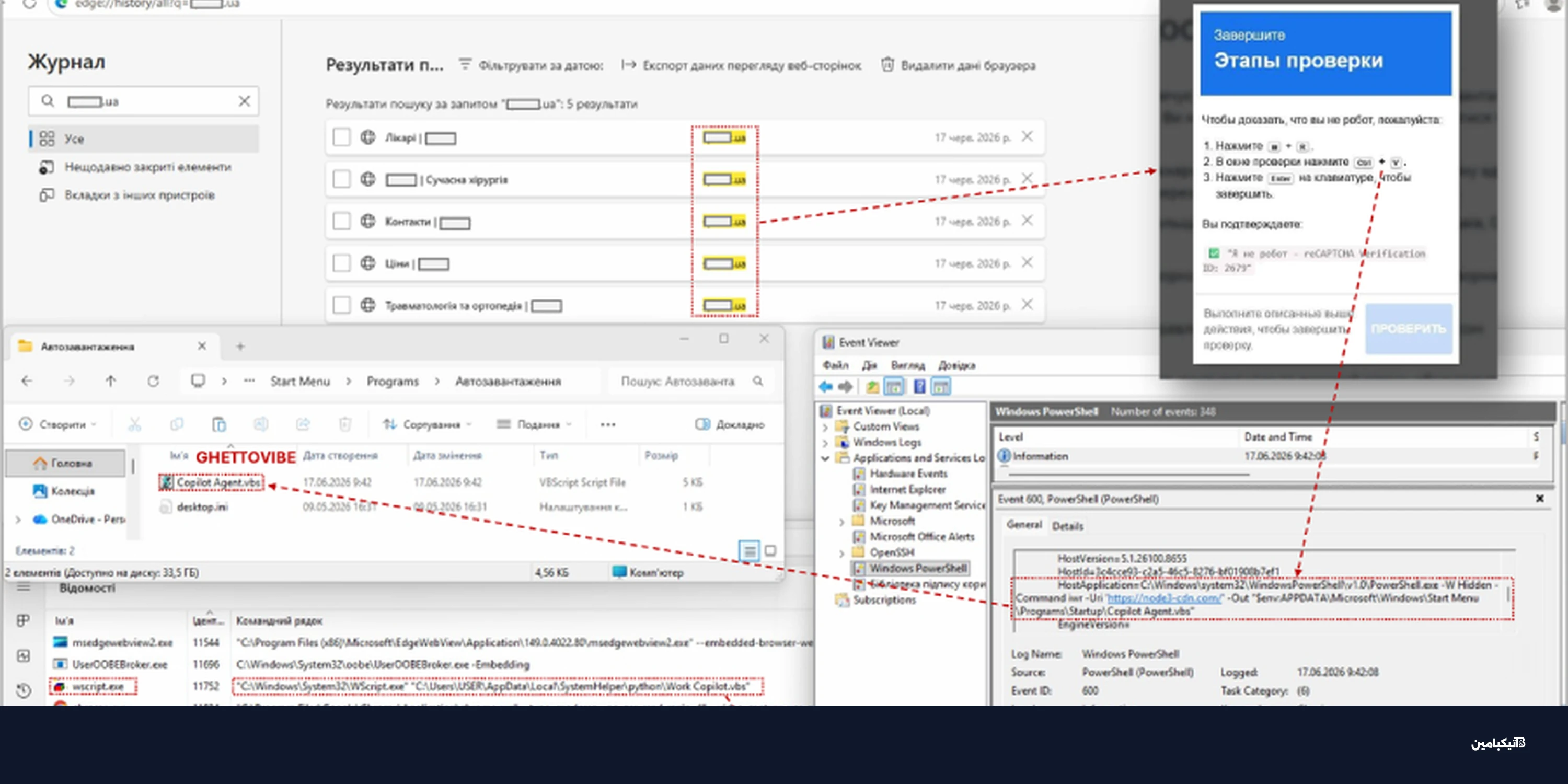The height and width of the screenshot is (784, 1568).
Task: Tick the checkbox for 'Травматологія та ортопедія' entry
Action: [x=341, y=305]
